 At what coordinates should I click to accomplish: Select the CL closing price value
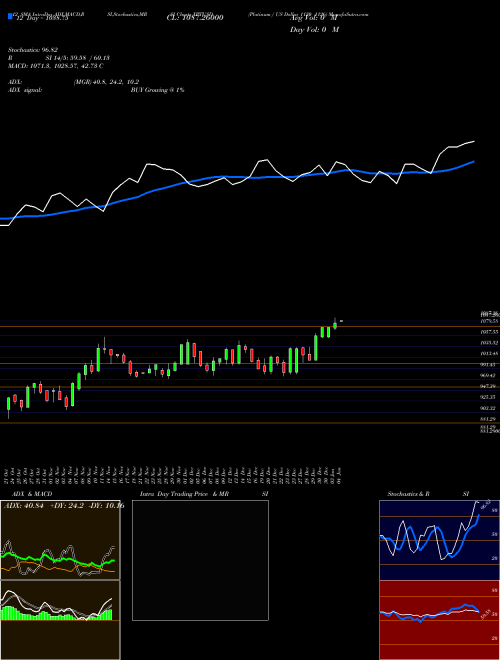195,18
